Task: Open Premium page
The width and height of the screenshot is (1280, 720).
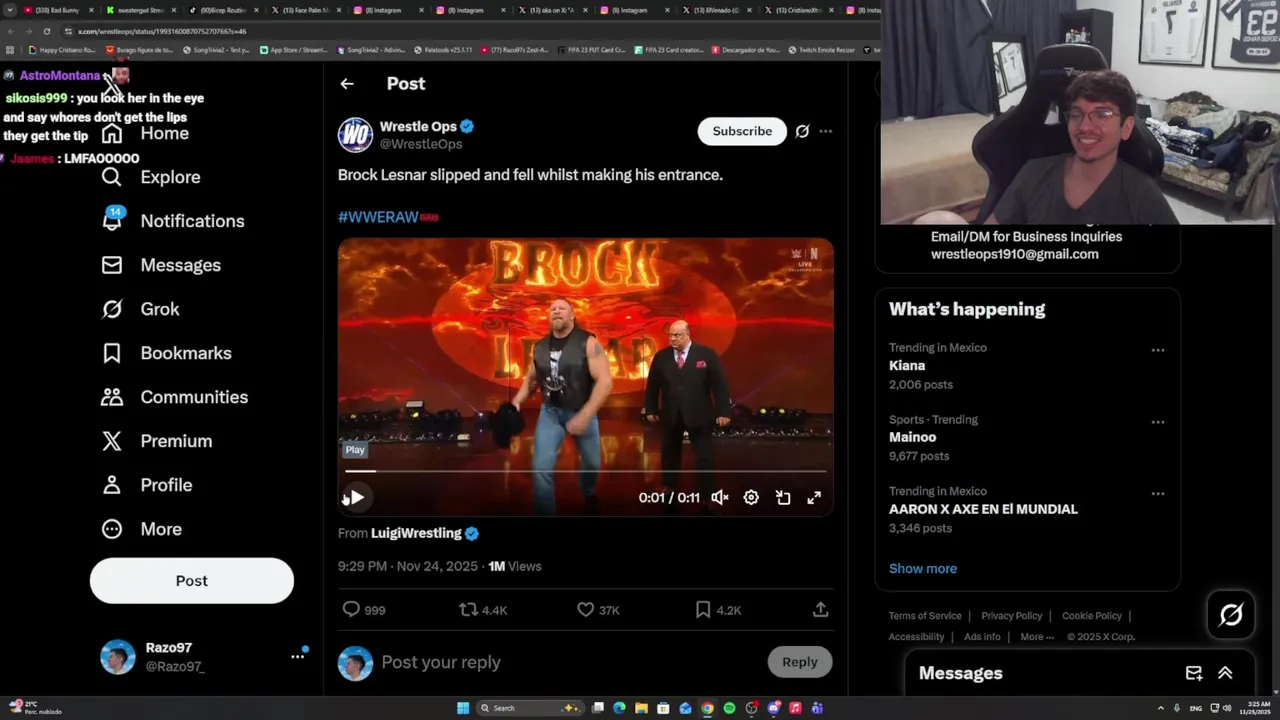Action: [x=156, y=441]
